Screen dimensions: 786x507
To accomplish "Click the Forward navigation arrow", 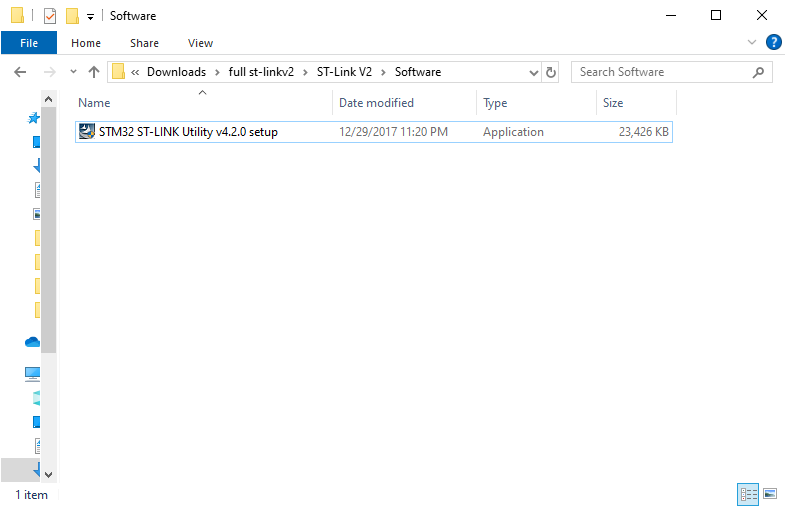I will coord(50,72).
